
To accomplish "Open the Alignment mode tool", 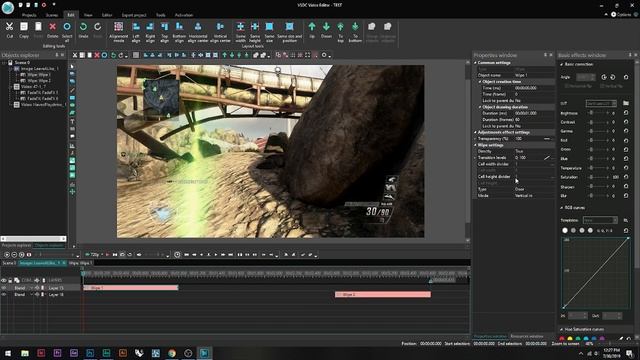I will (119, 31).
